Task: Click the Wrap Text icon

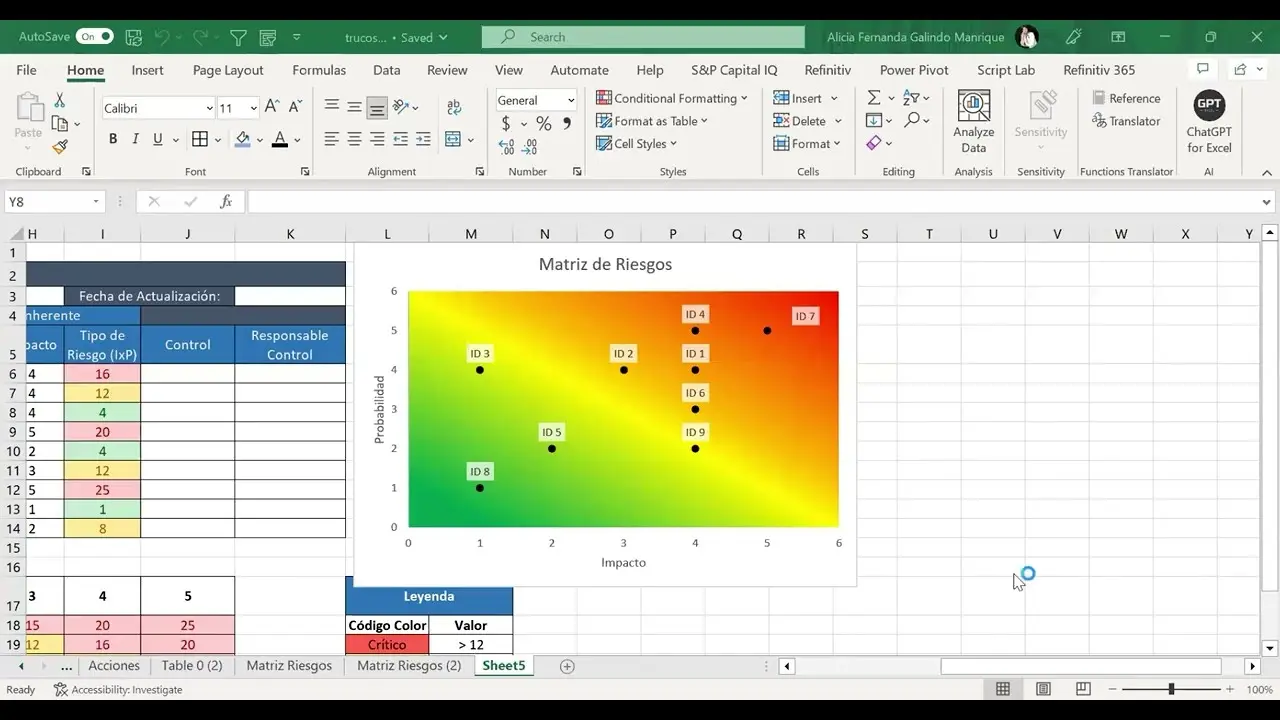Action: (453, 107)
